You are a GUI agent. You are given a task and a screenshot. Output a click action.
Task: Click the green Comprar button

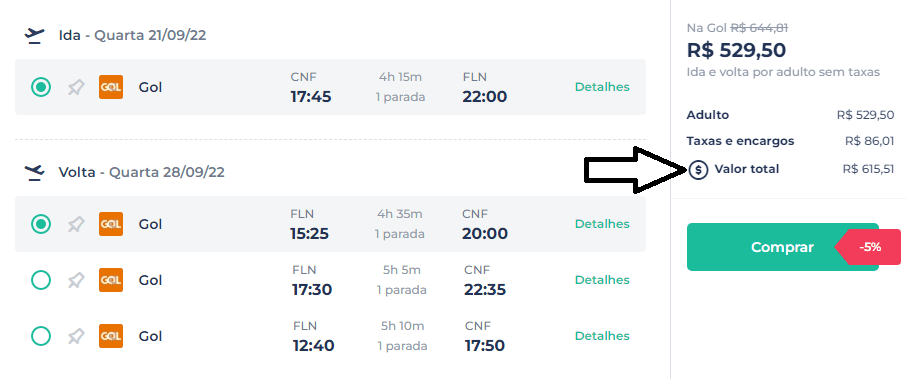pos(782,247)
